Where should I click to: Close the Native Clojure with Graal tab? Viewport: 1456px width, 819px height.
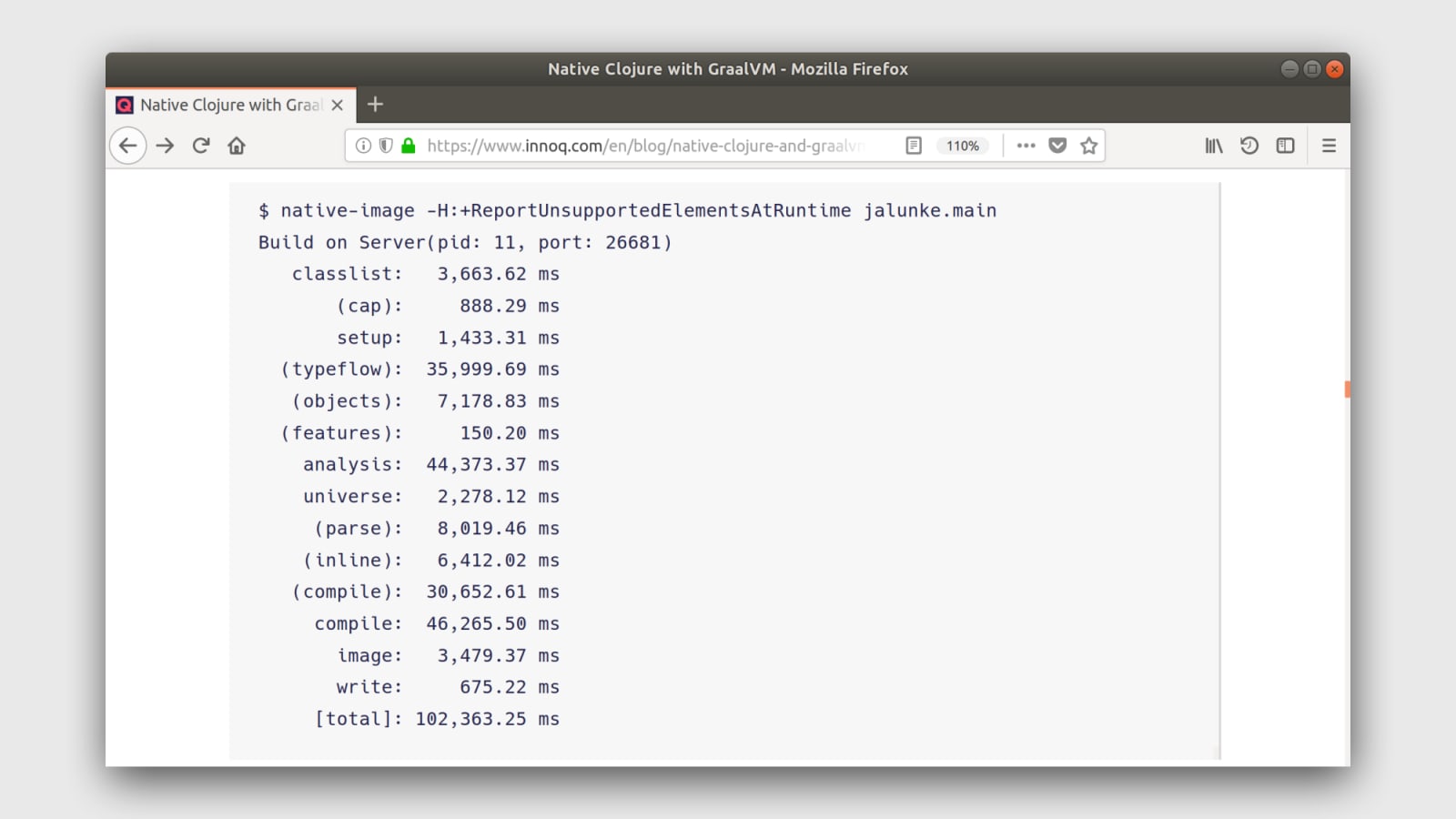click(338, 105)
